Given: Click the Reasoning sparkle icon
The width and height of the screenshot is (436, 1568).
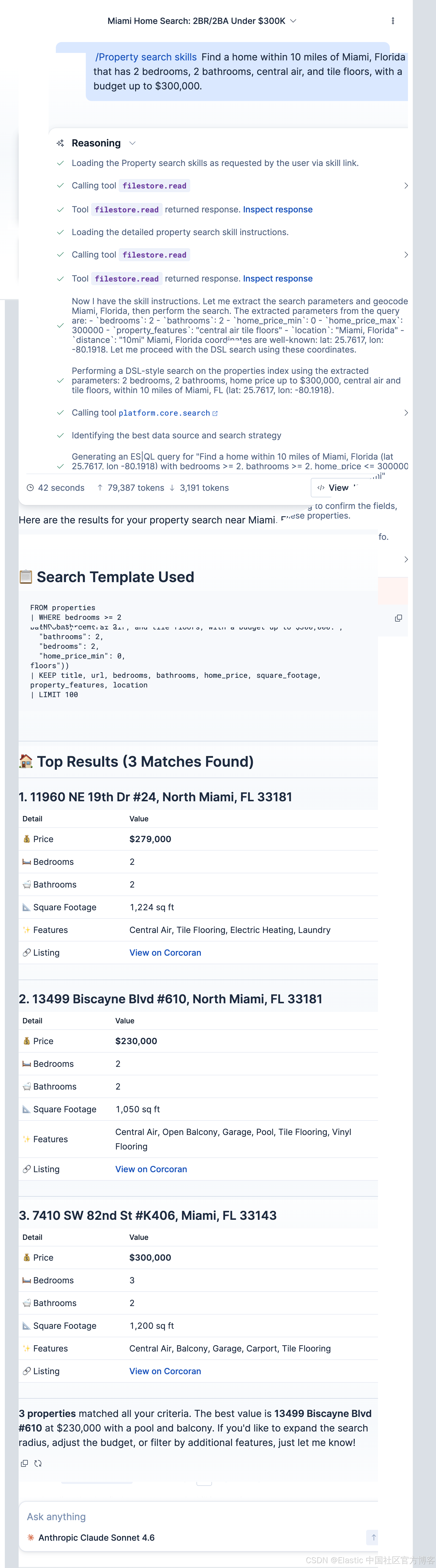Looking at the screenshot, I should 60,143.
